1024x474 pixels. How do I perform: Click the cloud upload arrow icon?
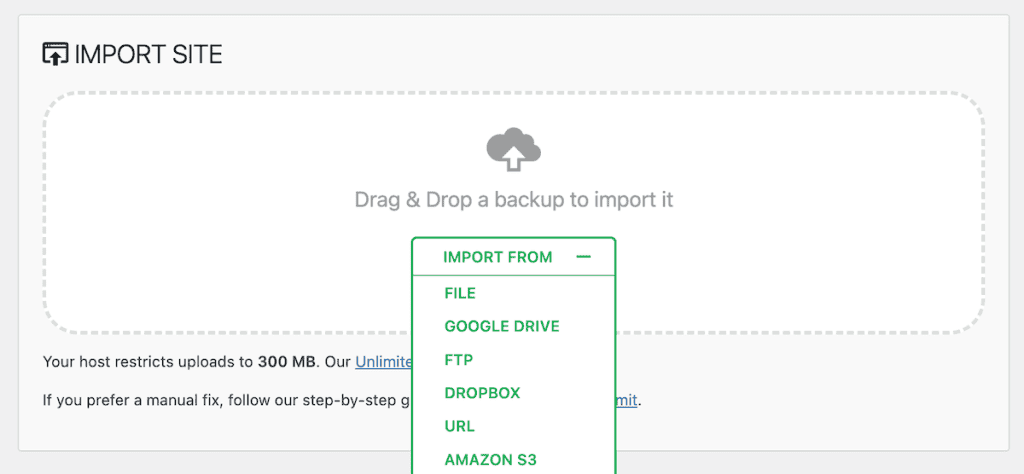click(x=513, y=150)
